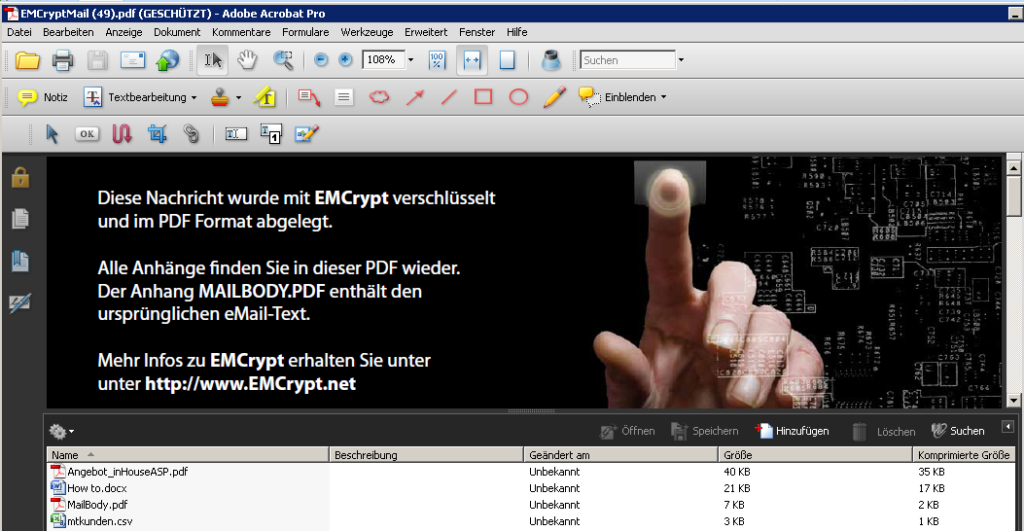Toggle Fit Page view
The width and height of the screenshot is (1024, 531).
(x=507, y=60)
